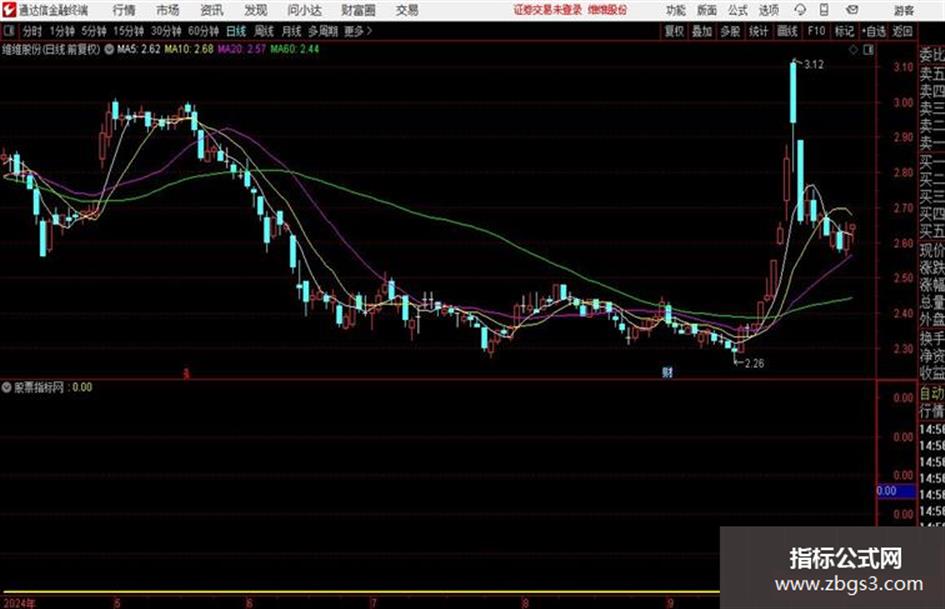The width and height of the screenshot is (945, 609).
Task: Click the 维维股份(日线 前复权) chart title
Action: tap(51, 49)
